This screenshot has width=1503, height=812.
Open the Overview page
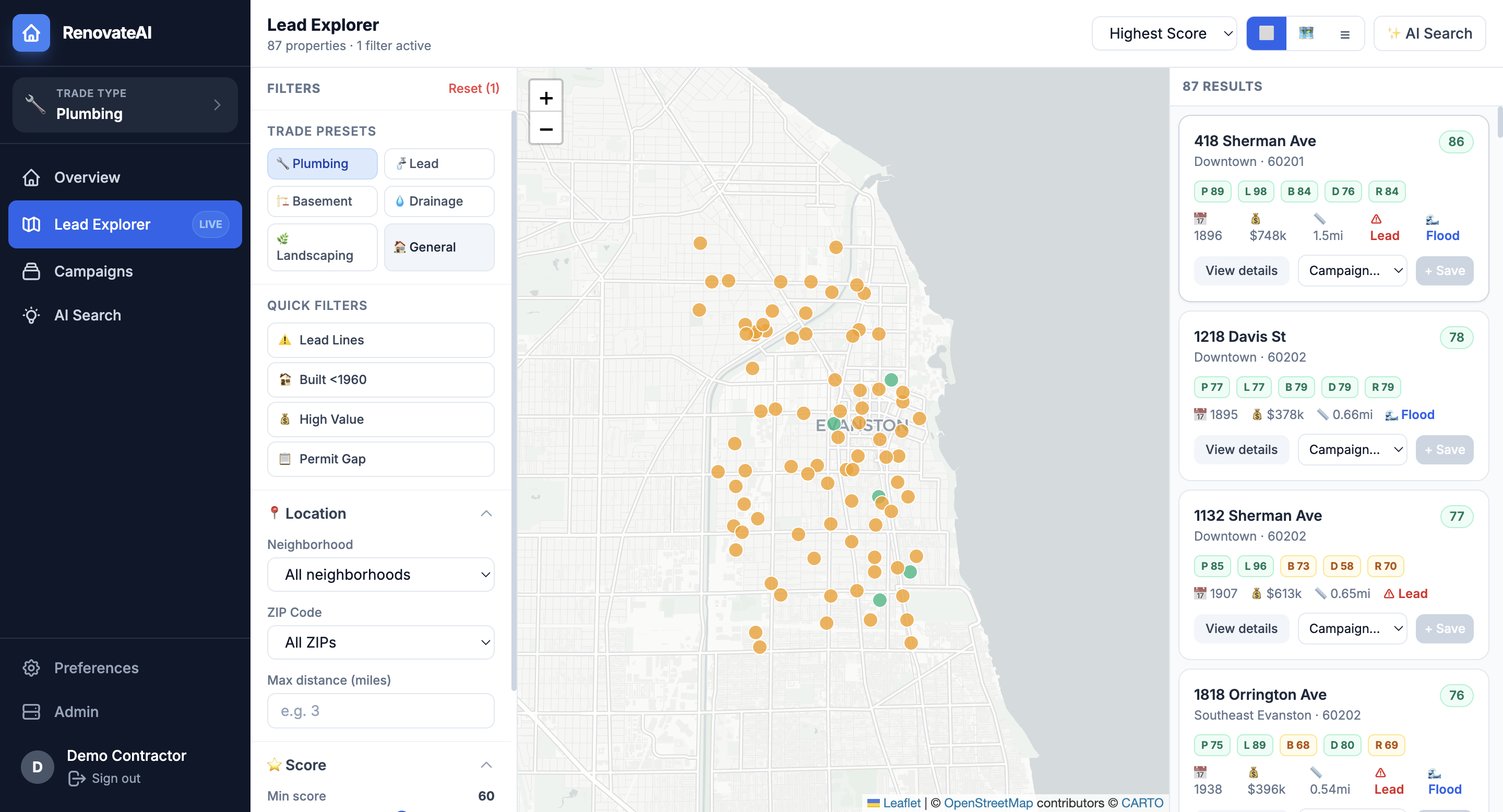point(87,177)
